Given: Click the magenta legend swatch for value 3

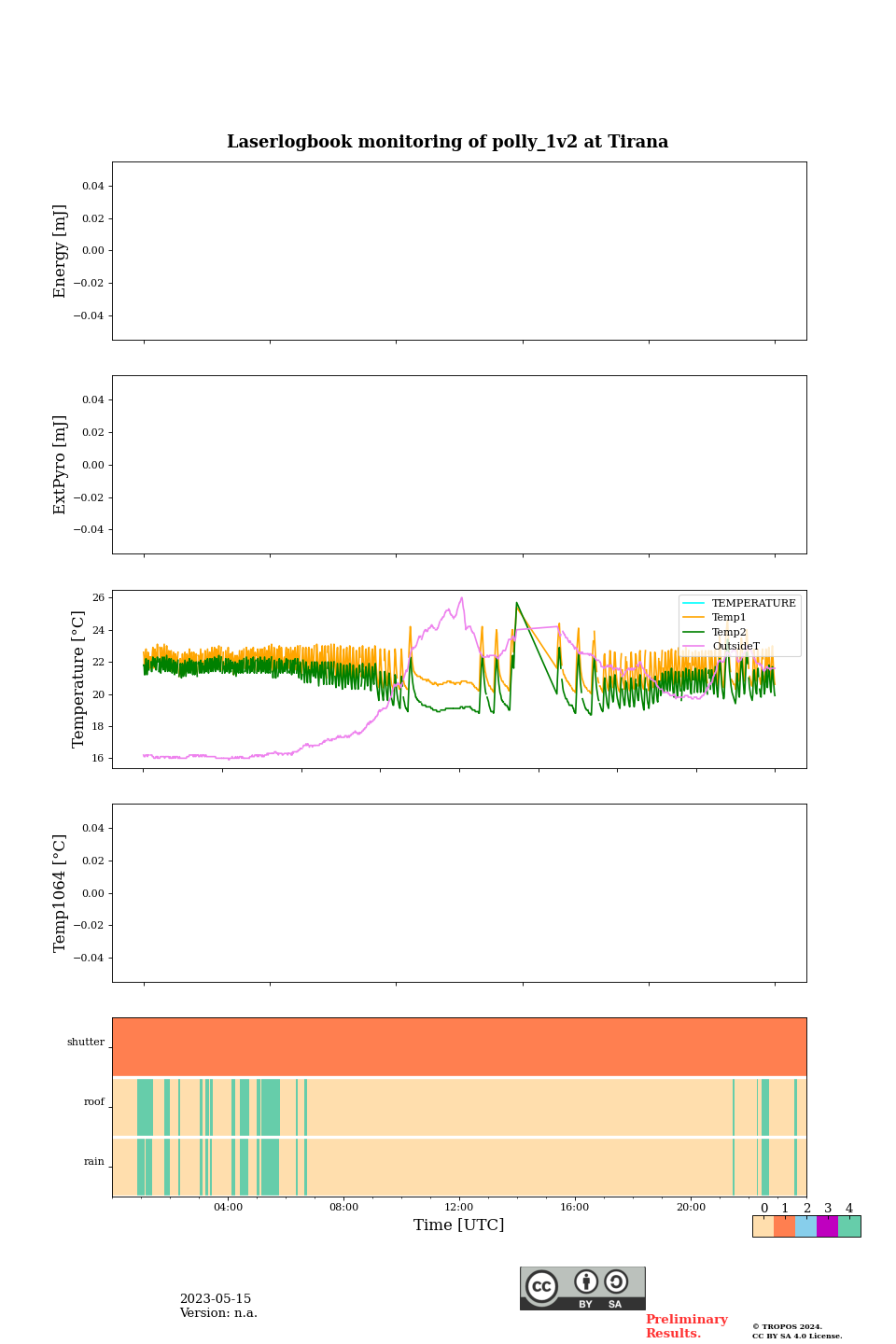Looking at the screenshot, I should point(827,1226).
